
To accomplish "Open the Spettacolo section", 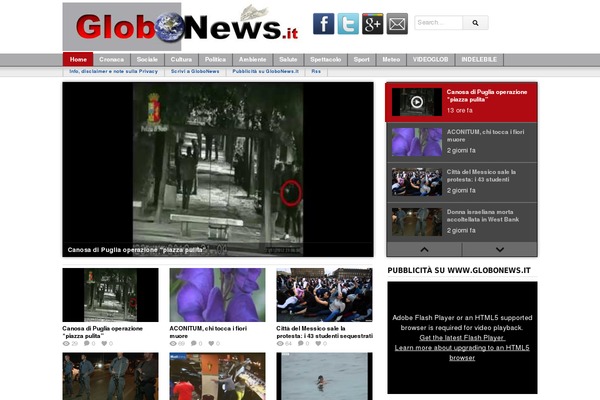I will point(326,60).
